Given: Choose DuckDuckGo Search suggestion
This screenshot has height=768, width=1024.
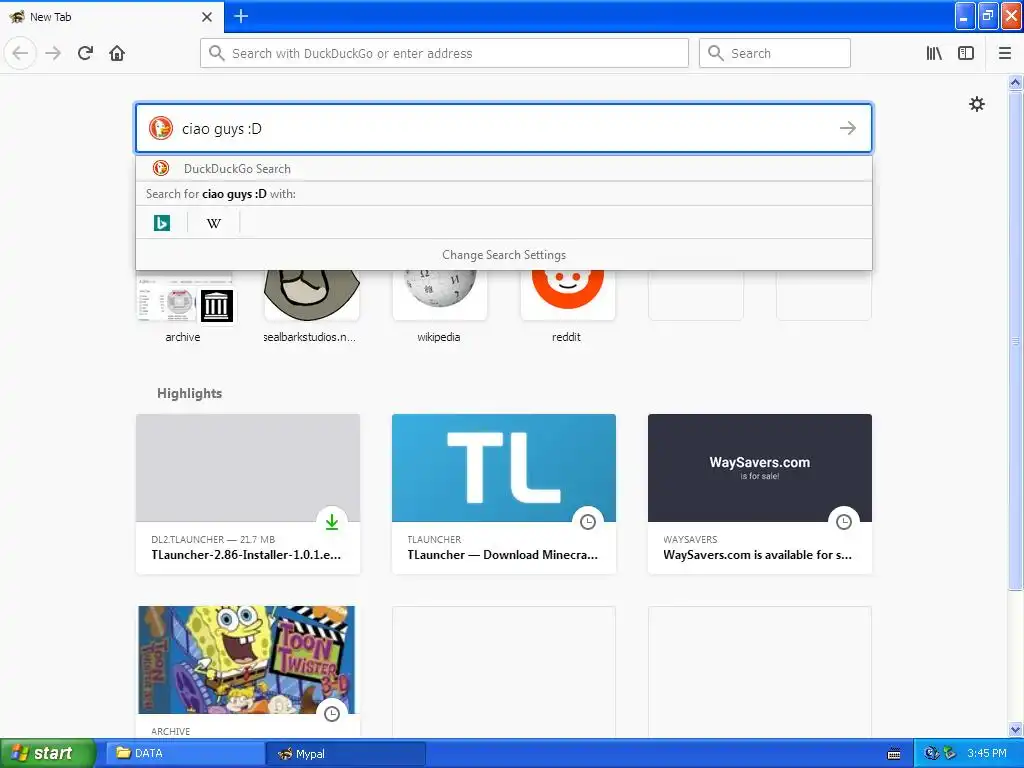Looking at the screenshot, I should click(x=504, y=168).
